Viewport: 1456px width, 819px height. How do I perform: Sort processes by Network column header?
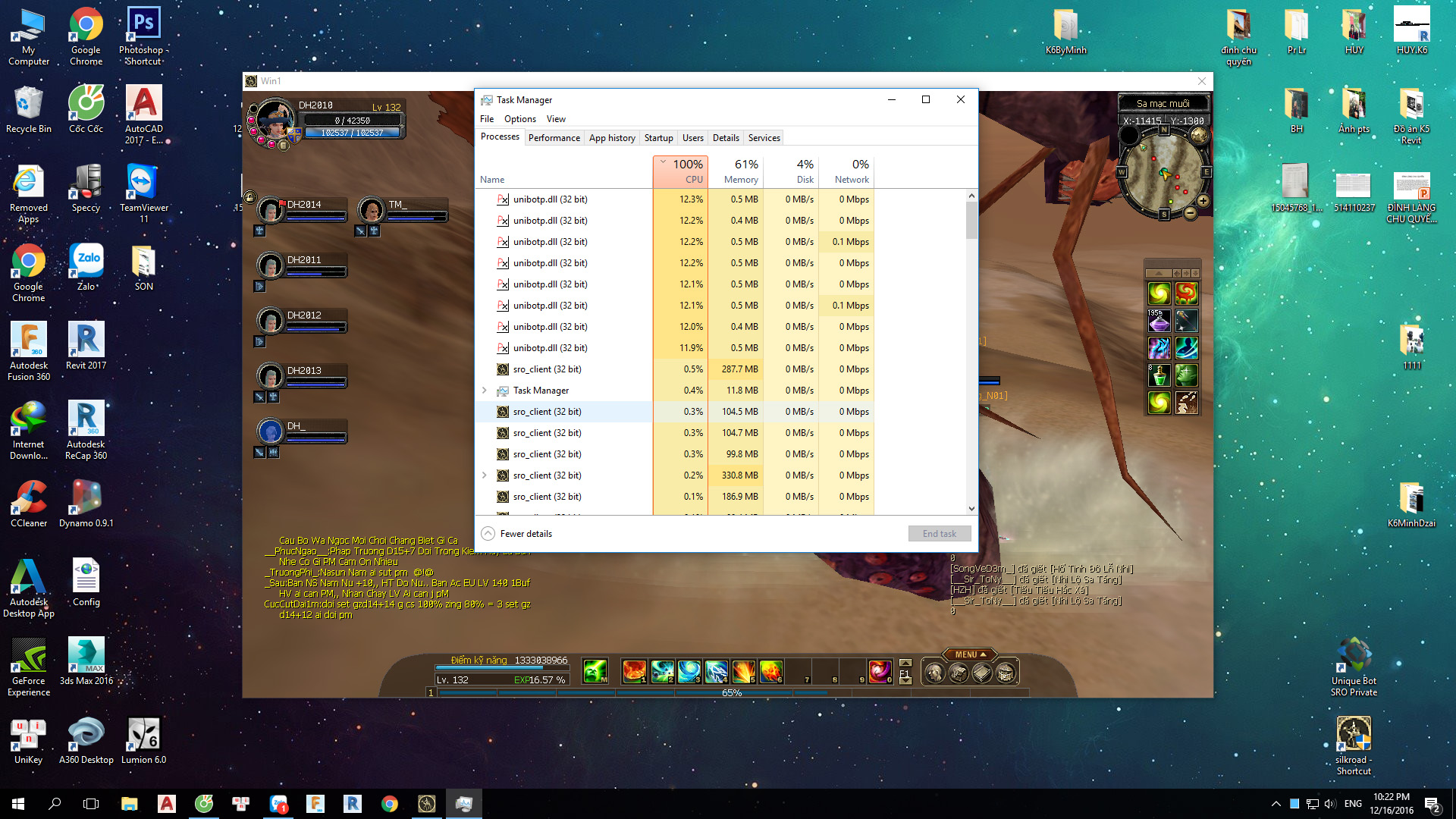tap(846, 171)
